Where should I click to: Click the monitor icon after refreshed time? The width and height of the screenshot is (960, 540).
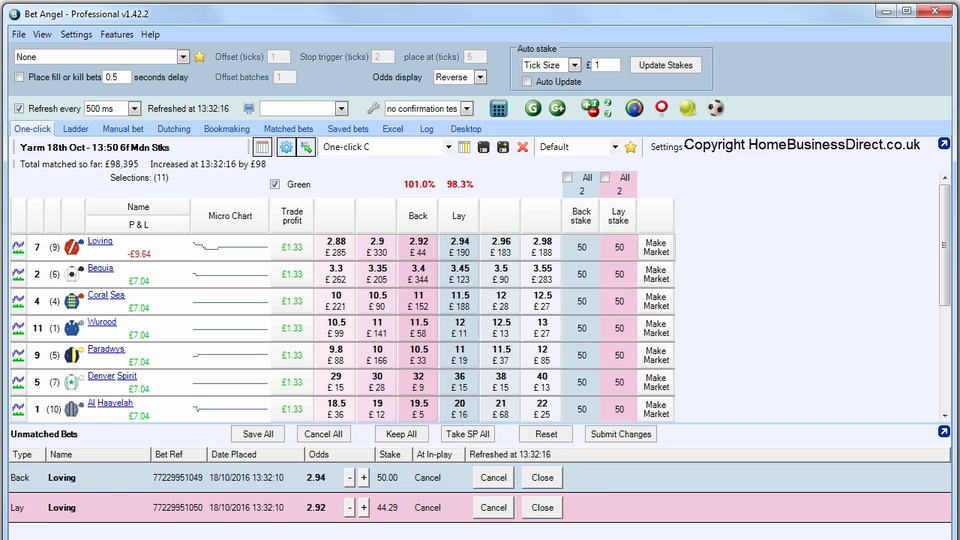tap(249, 108)
